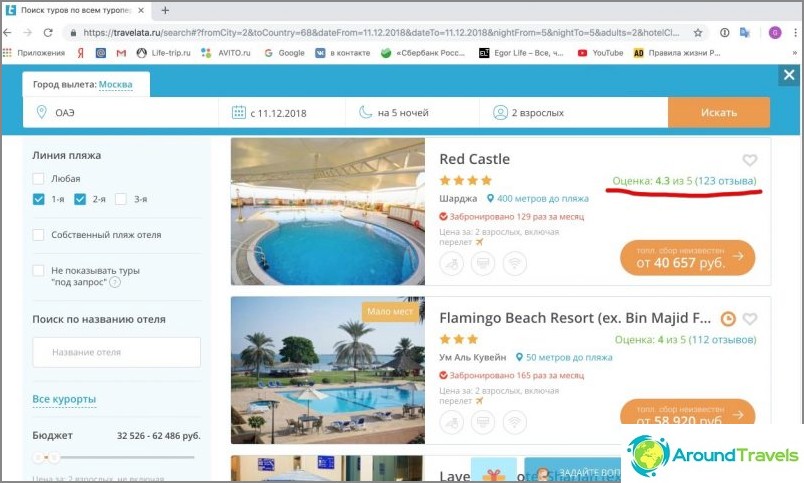Viewport: 804px width, 483px height.
Task: Click the browser forward arrow
Action: coord(27,32)
